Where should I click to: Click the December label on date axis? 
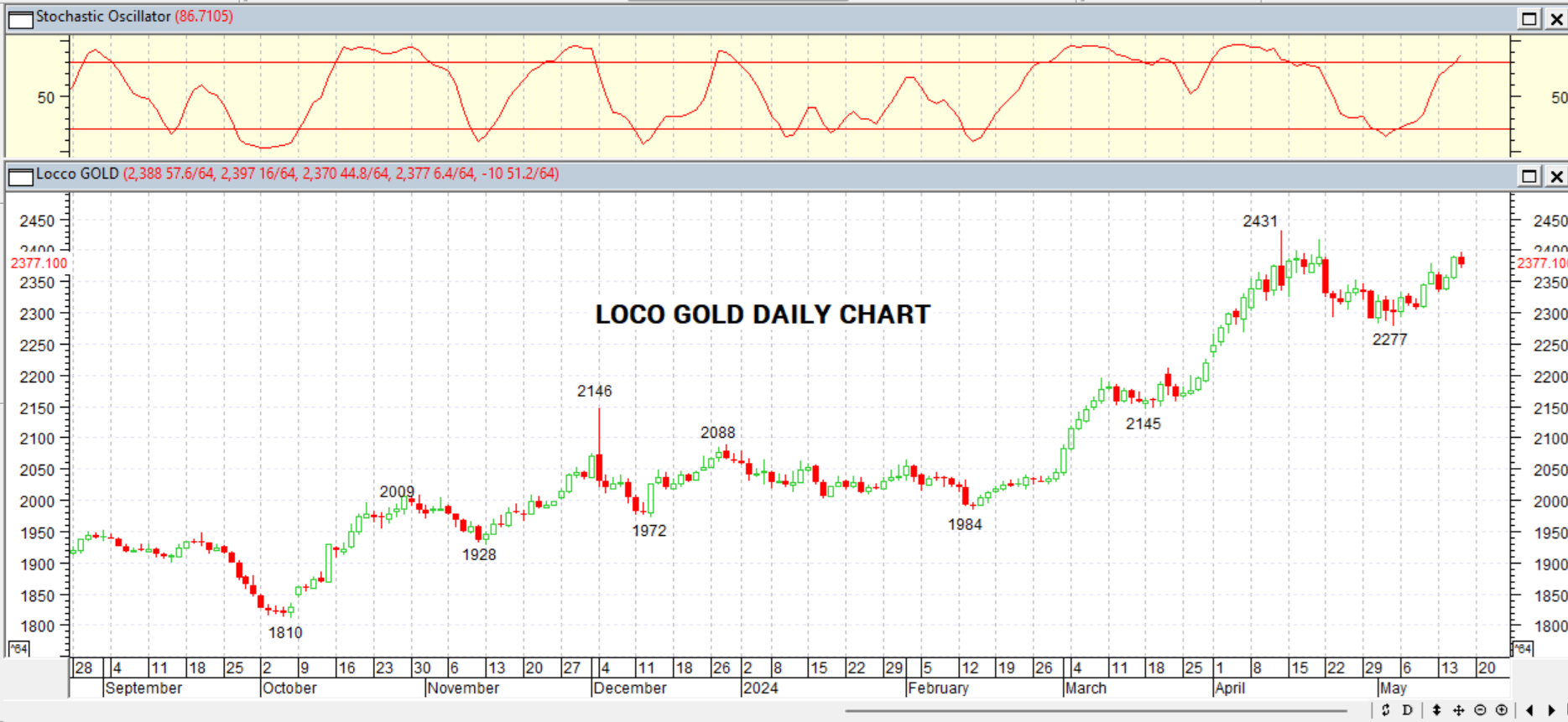click(x=630, y=688)
